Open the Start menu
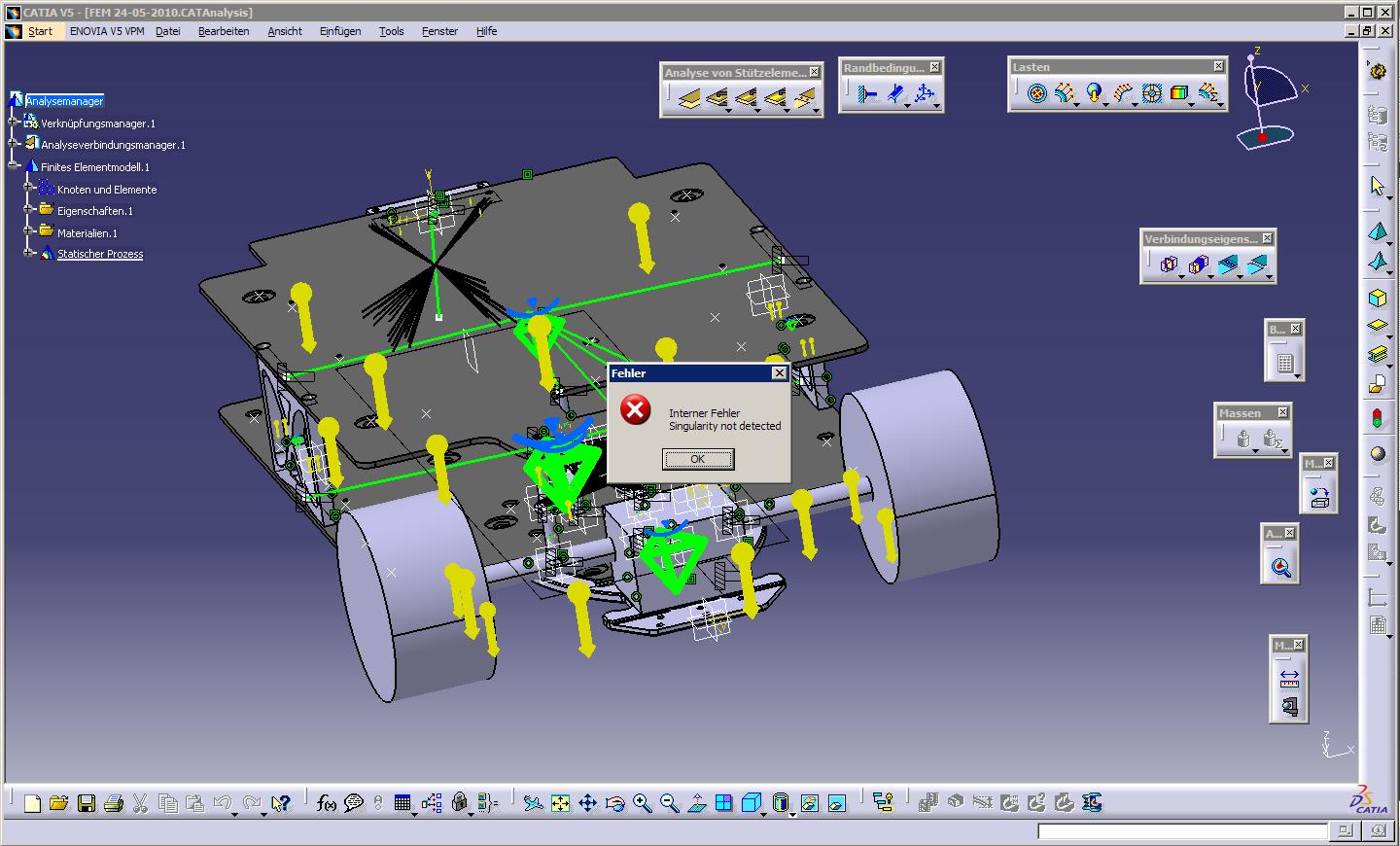The image size is (1400, 846). pyautogui.click(x=40, y=31)
